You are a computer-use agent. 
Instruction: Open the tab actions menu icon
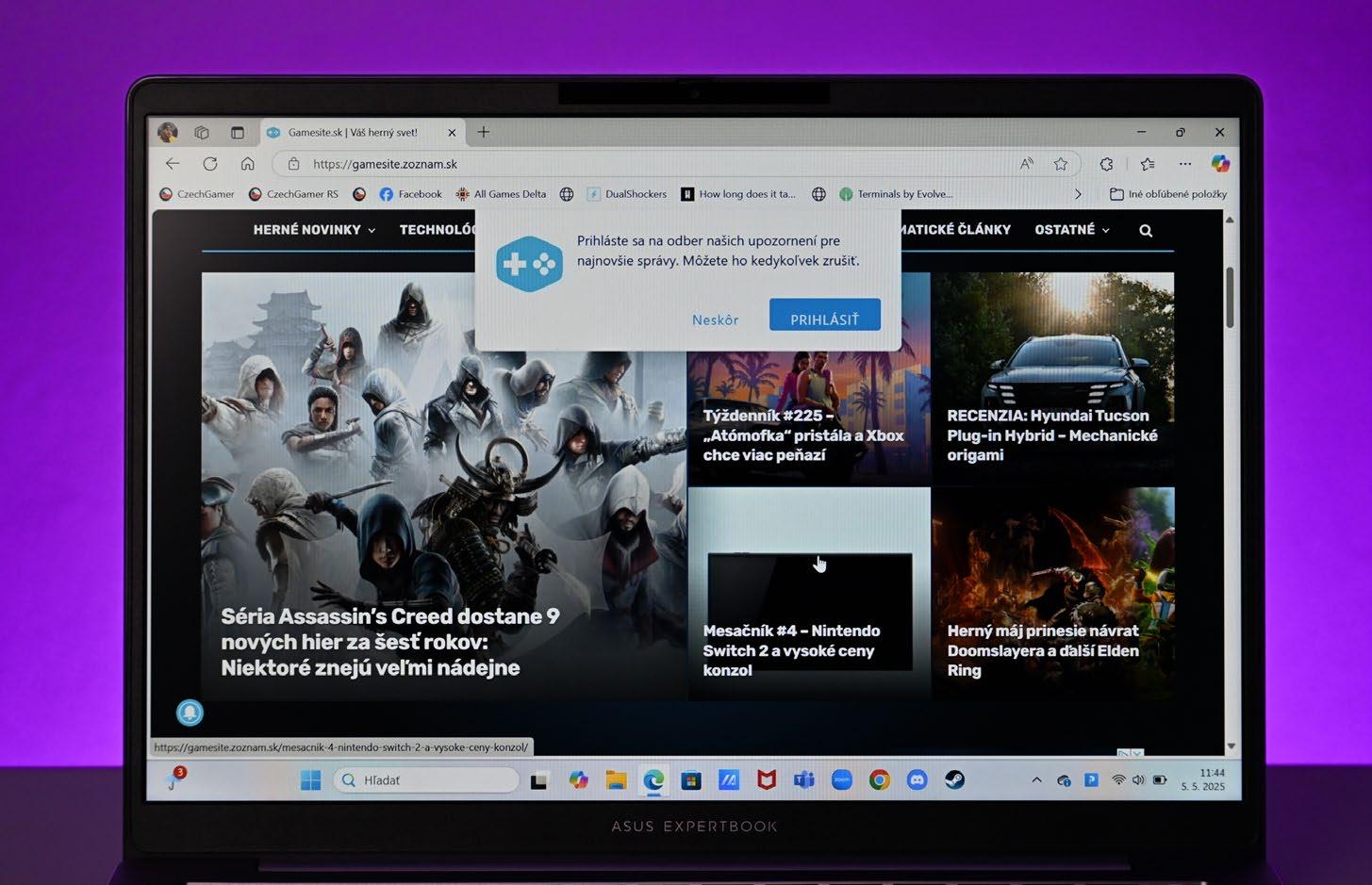238,133
